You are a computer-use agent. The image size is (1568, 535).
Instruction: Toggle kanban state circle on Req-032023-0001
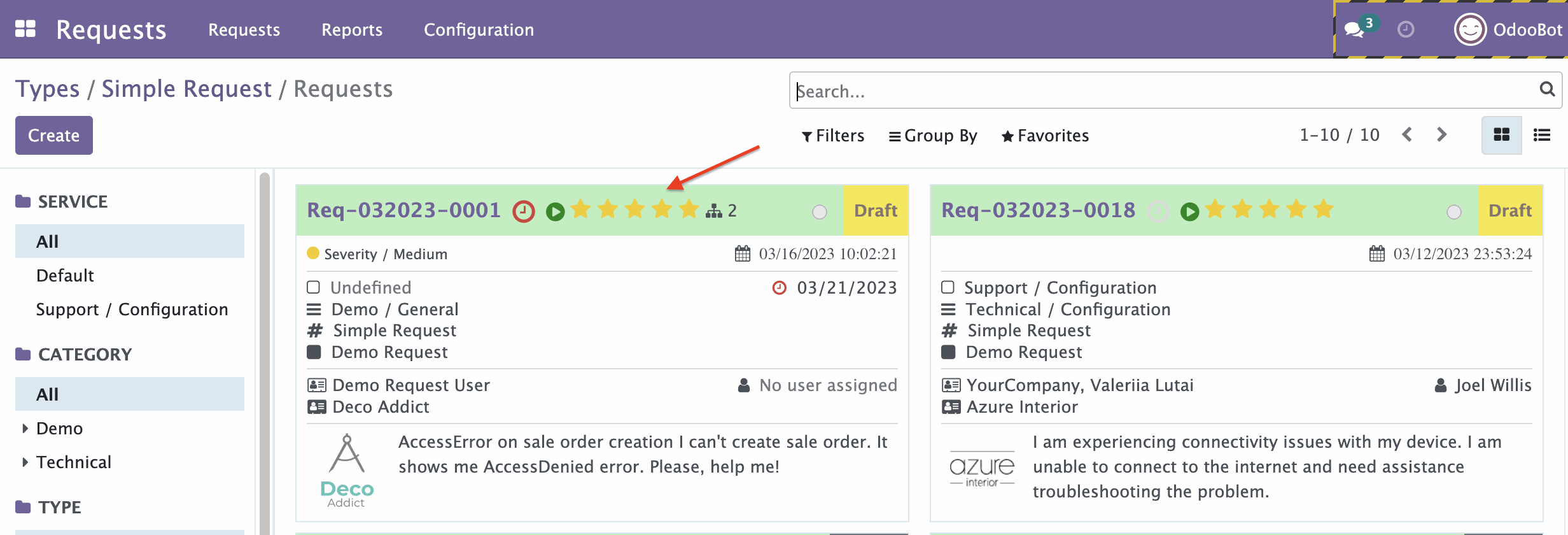[820, 212]
